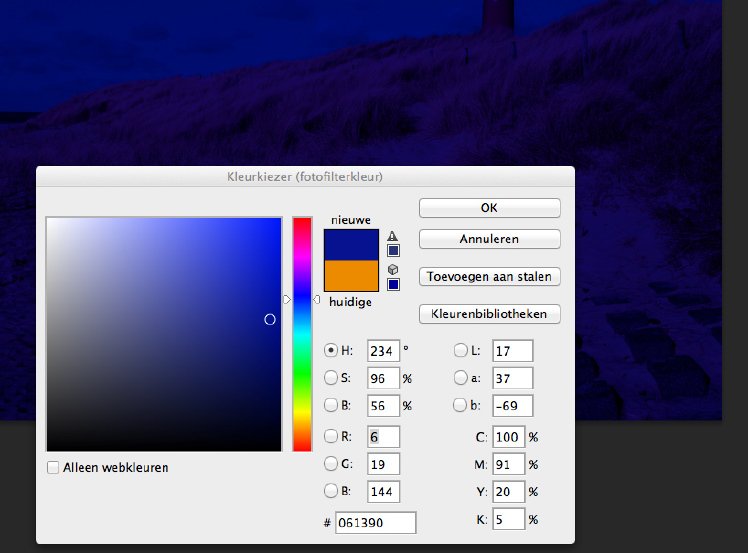Click the M field showing 91

[x=509, y=464]
